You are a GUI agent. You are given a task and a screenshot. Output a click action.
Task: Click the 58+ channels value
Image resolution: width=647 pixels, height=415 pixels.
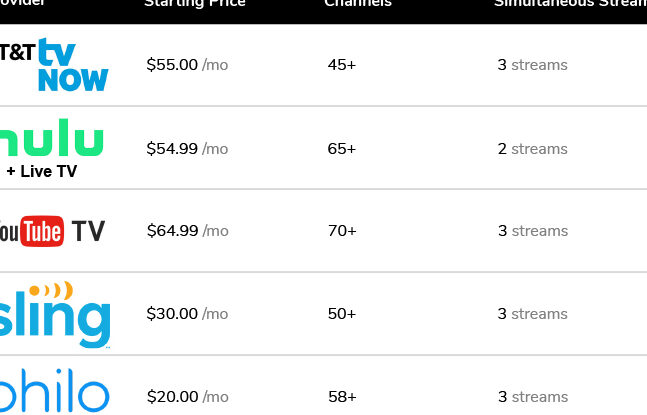pyautogui.click(x=342, y=397)
